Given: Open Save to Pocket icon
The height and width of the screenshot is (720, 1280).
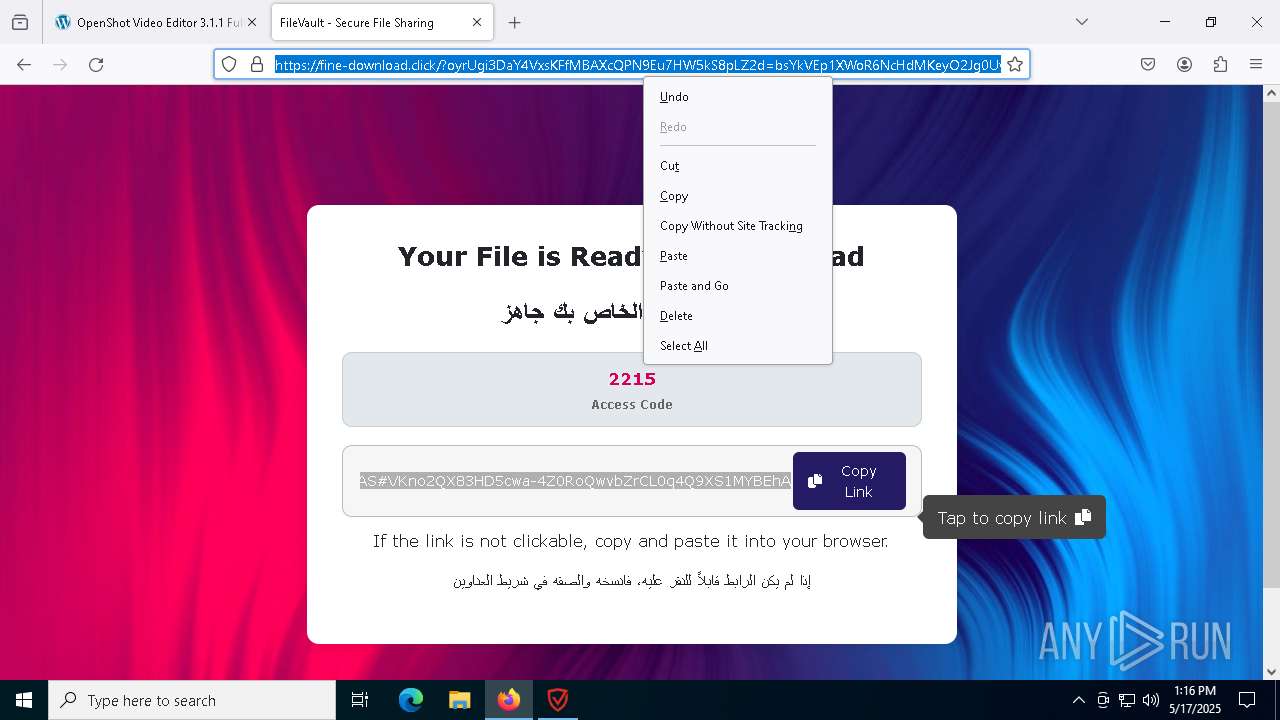Looking at the screenshot, I should (x=1148, y=64).
